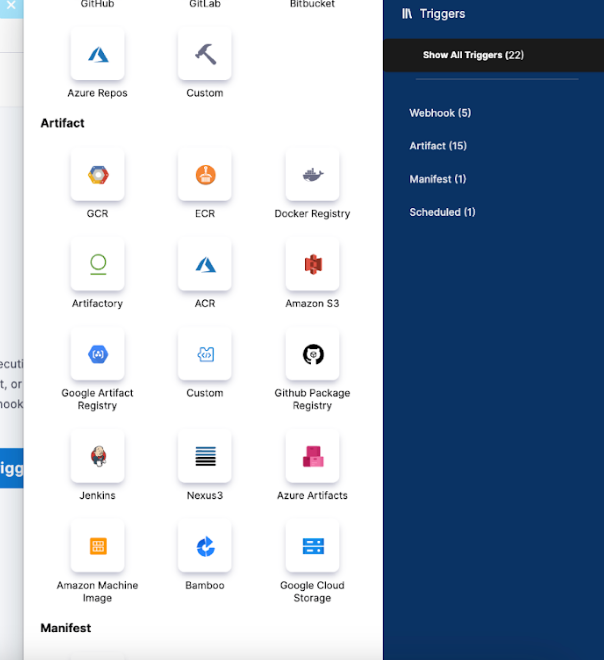
Task: Choose Amazon S3 artifact trigger
Action: click(312, 265)
